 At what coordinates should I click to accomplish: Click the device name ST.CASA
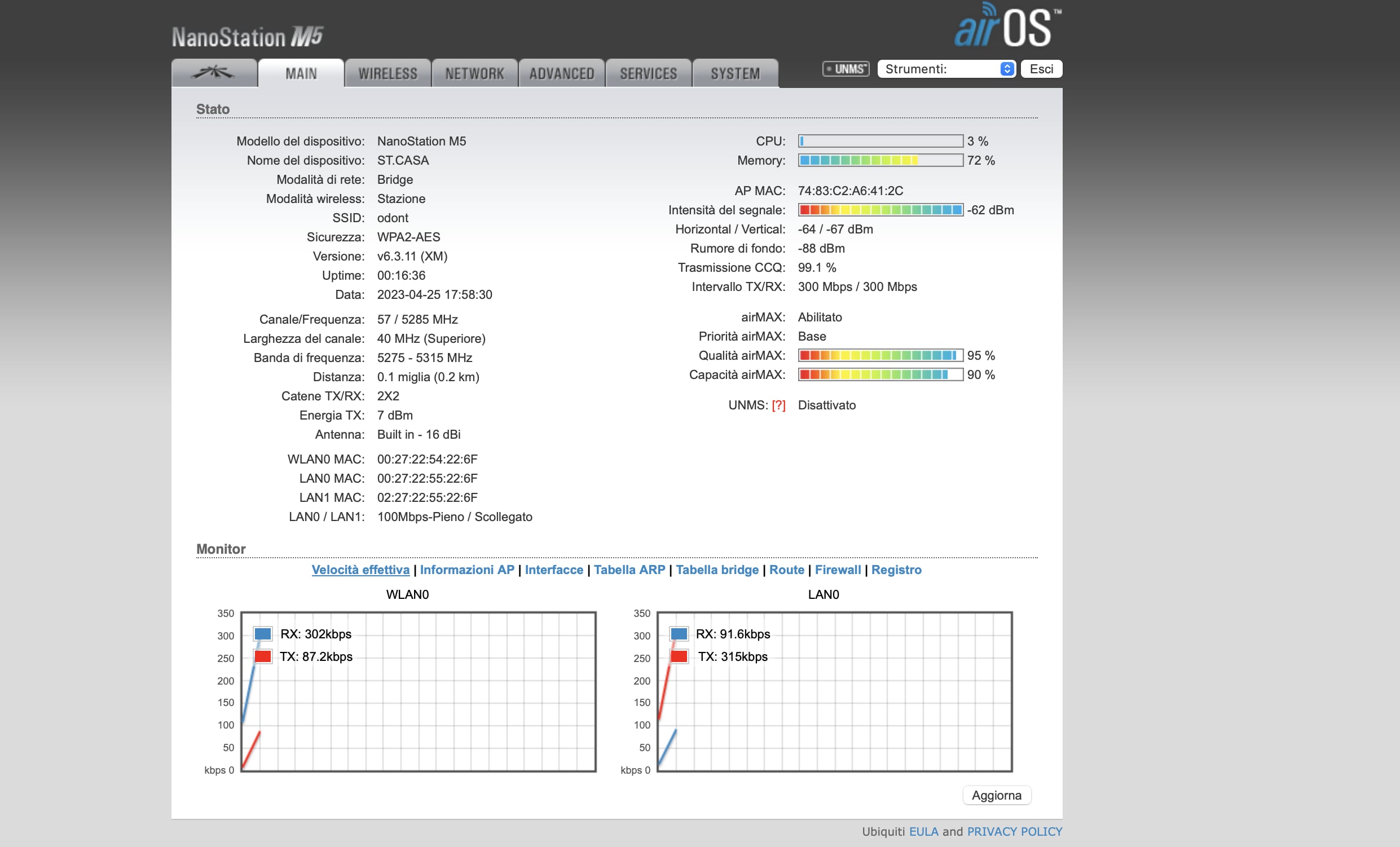point(403,160)
